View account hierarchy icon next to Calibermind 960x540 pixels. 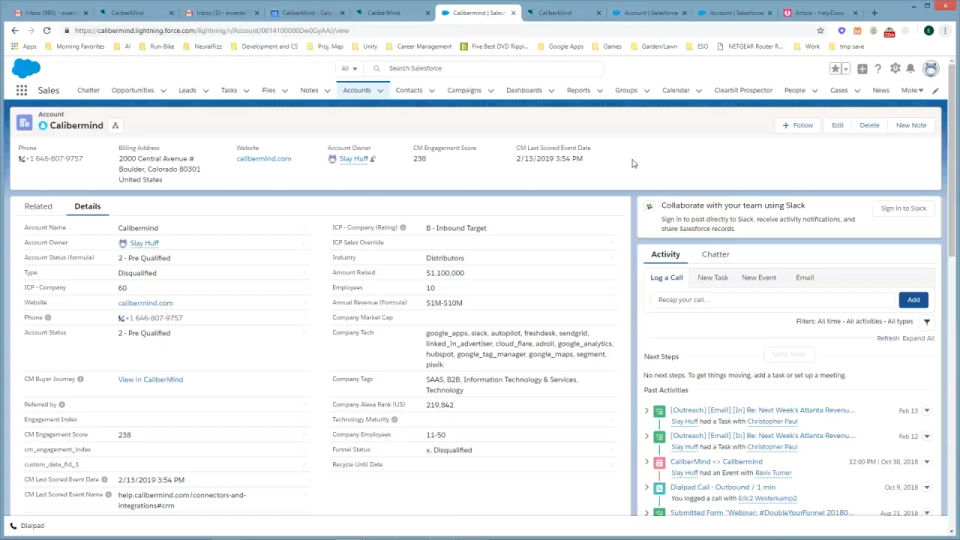pos(116,125)
